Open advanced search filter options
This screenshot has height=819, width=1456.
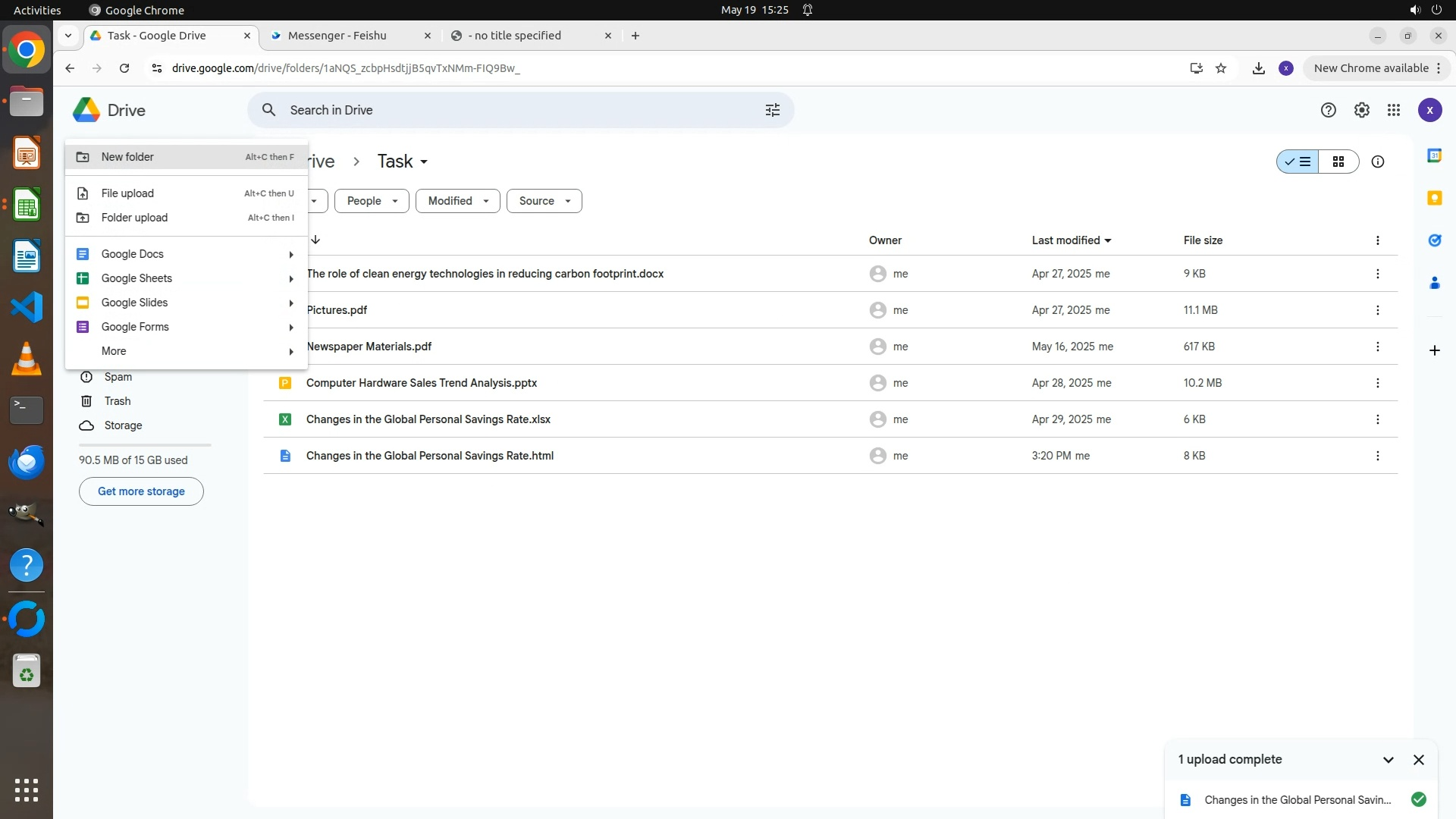[772, 110]
